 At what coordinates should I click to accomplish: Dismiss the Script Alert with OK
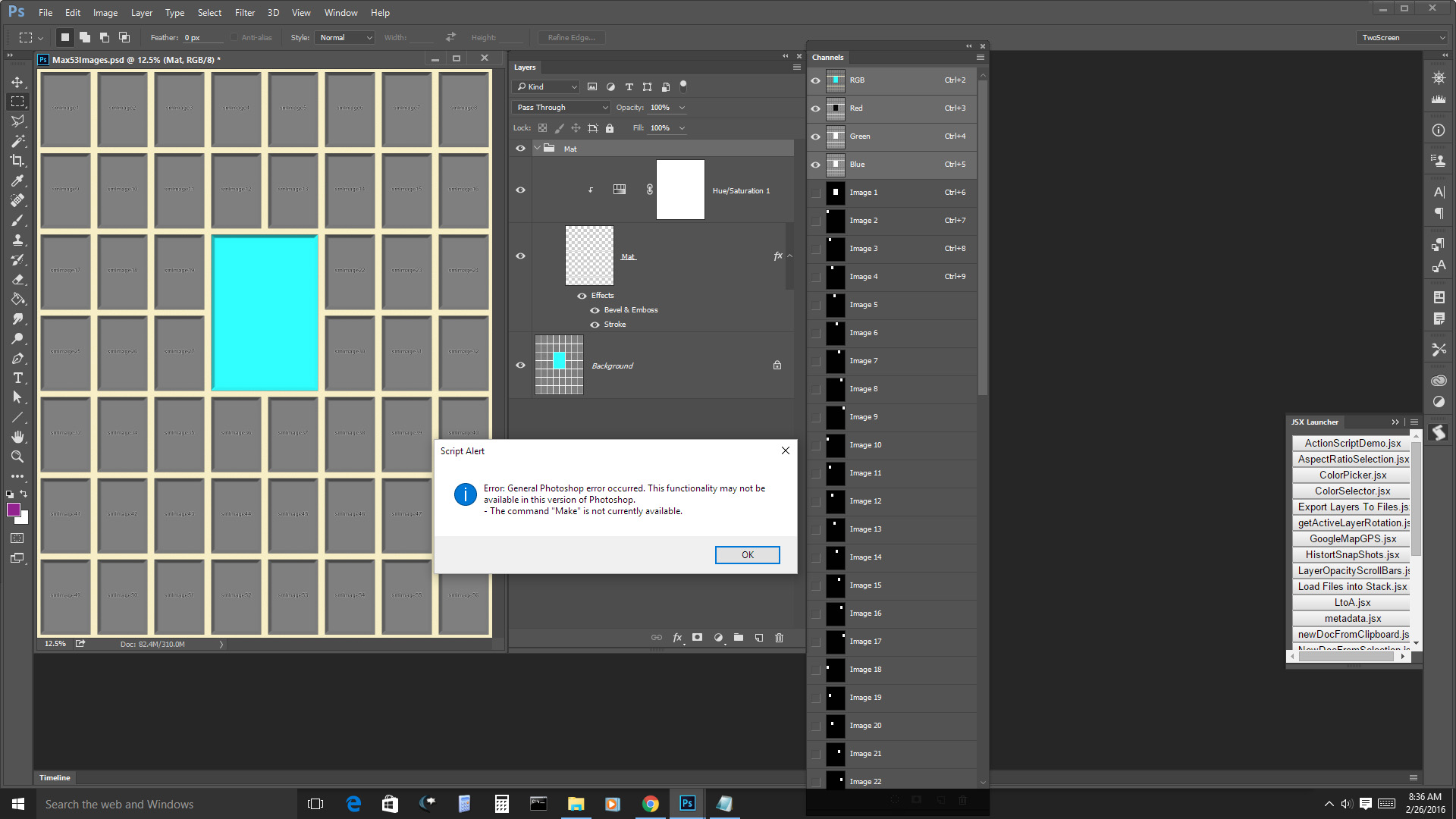pos(747,554)
